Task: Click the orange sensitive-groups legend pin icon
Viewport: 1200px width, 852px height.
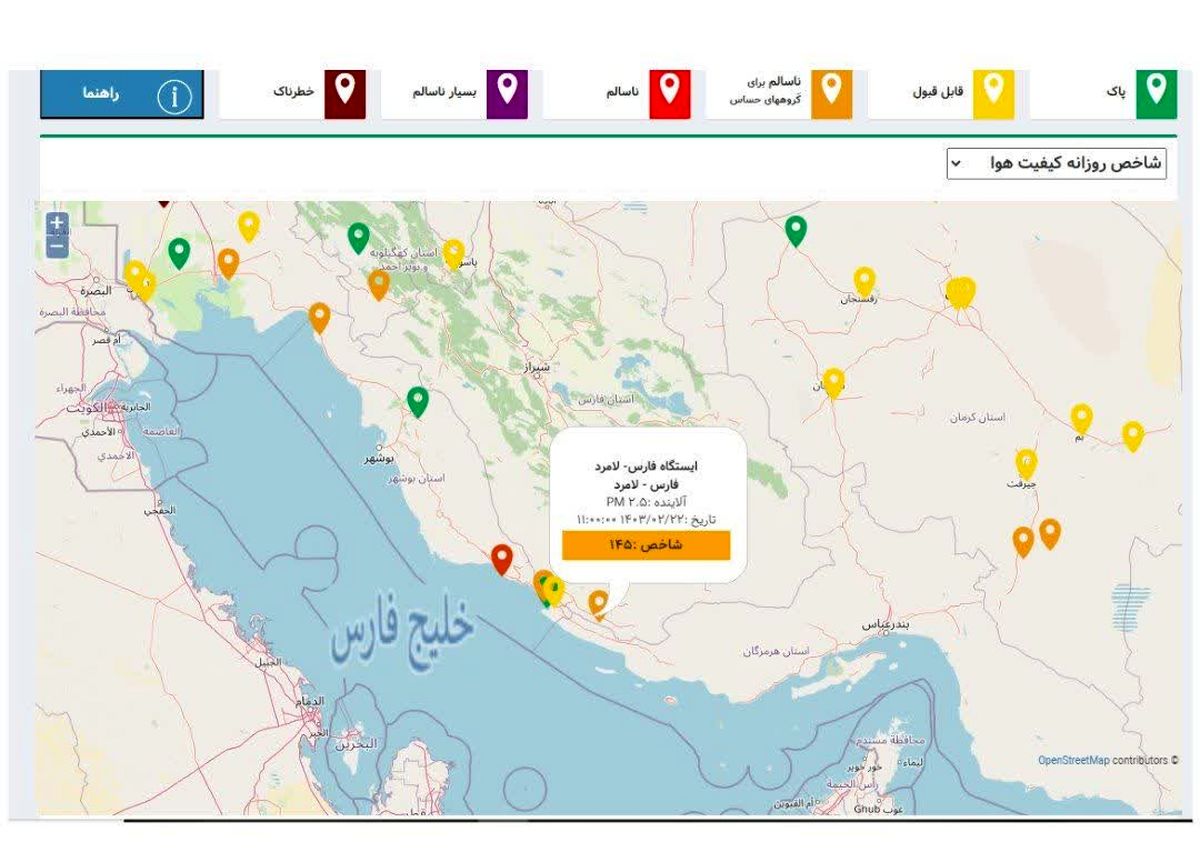Action: pos(831,94)
